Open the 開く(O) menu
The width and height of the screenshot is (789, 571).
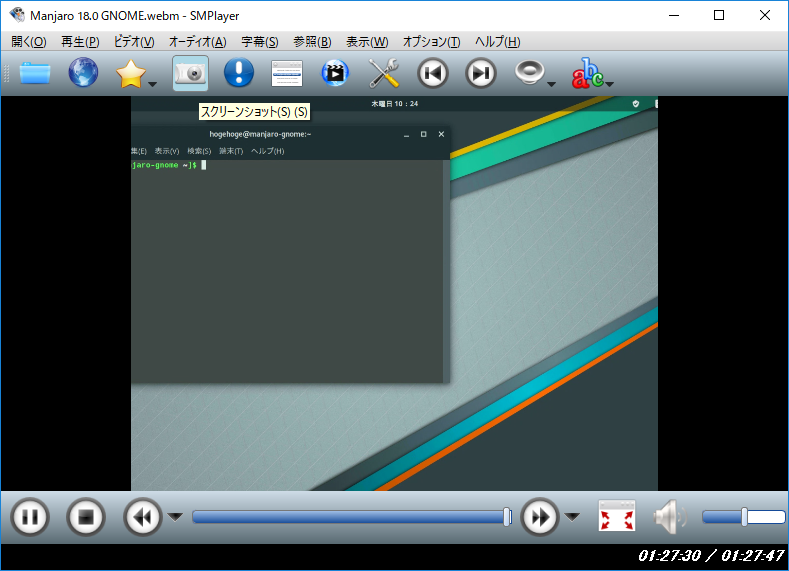tap(29, 42)
